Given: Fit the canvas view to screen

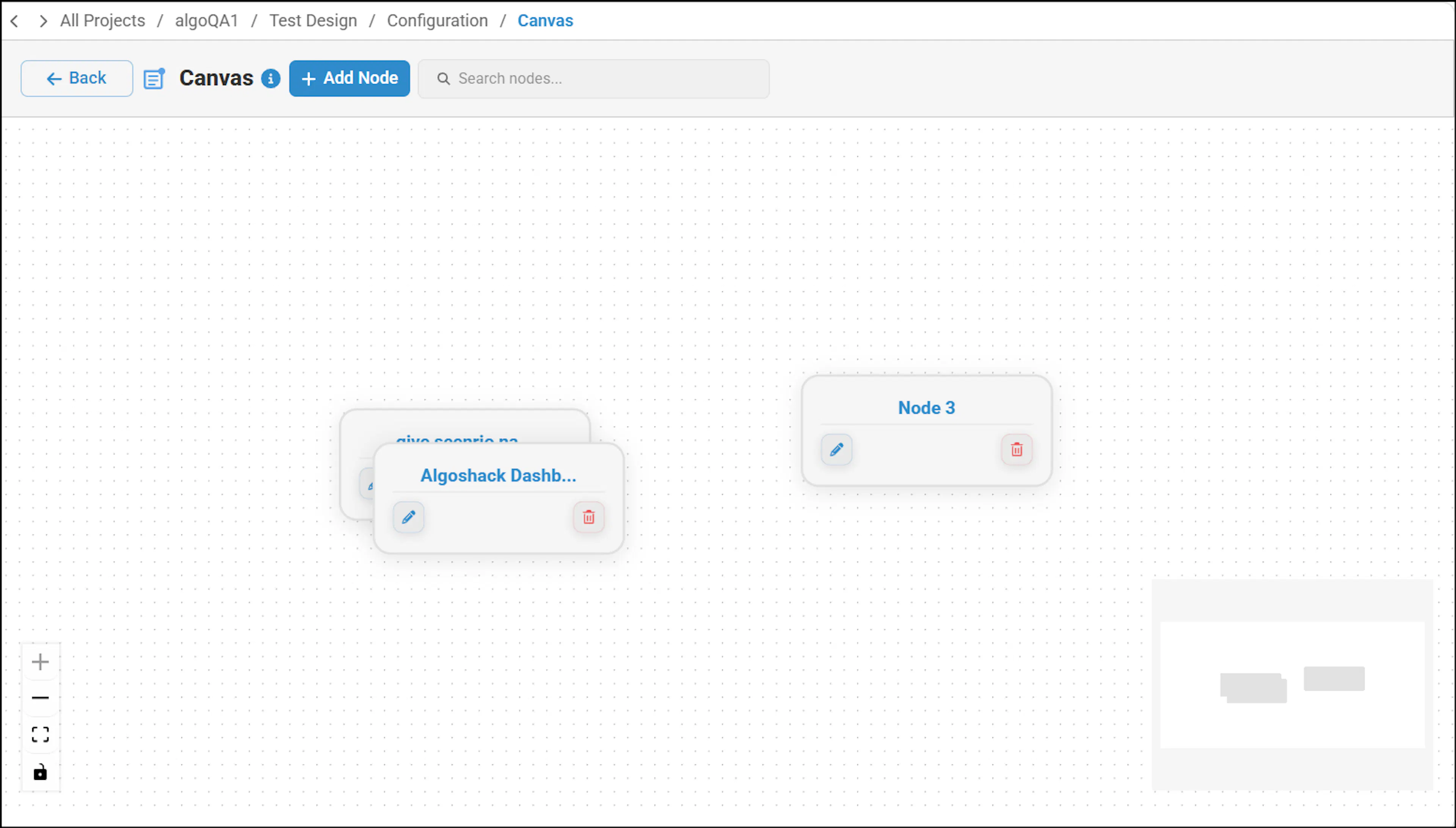Looking at the screenshot, I should [x=40, y=734].
